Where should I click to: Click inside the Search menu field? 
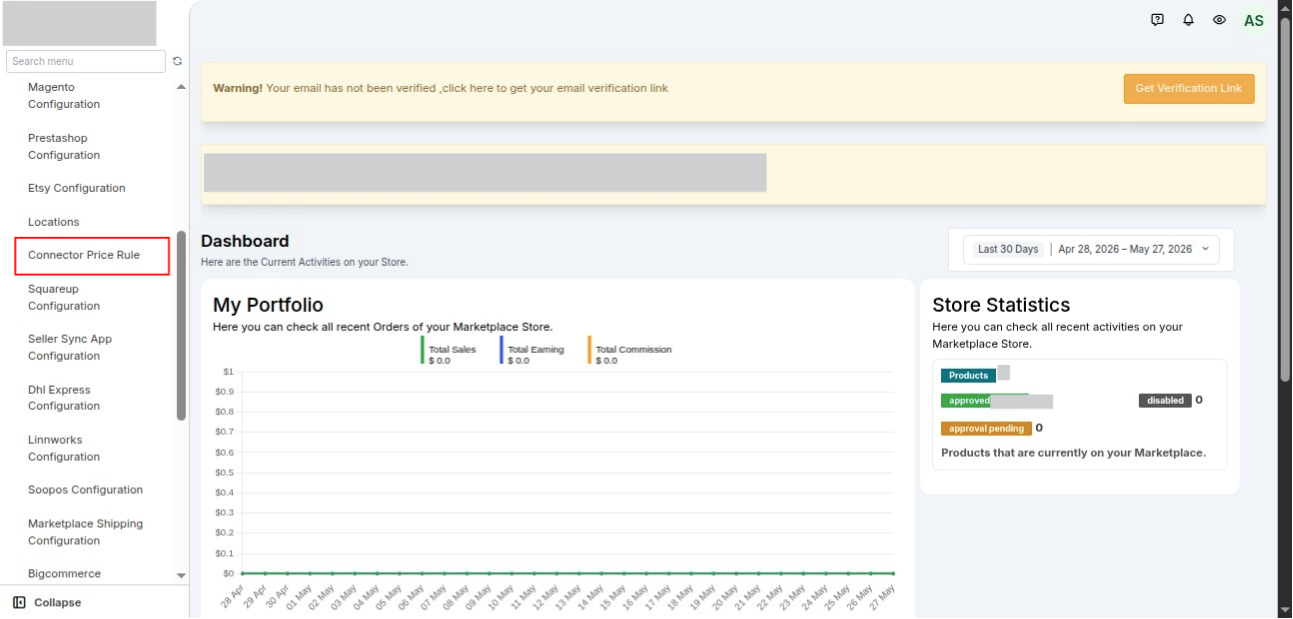tap(86, 61)
